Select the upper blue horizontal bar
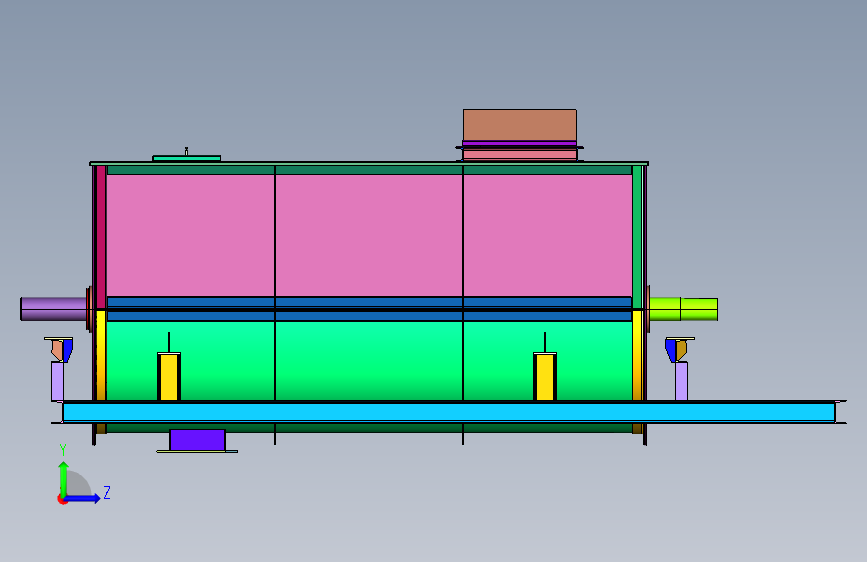The width and height of the screenshot is (867, 562). [369, 302]
